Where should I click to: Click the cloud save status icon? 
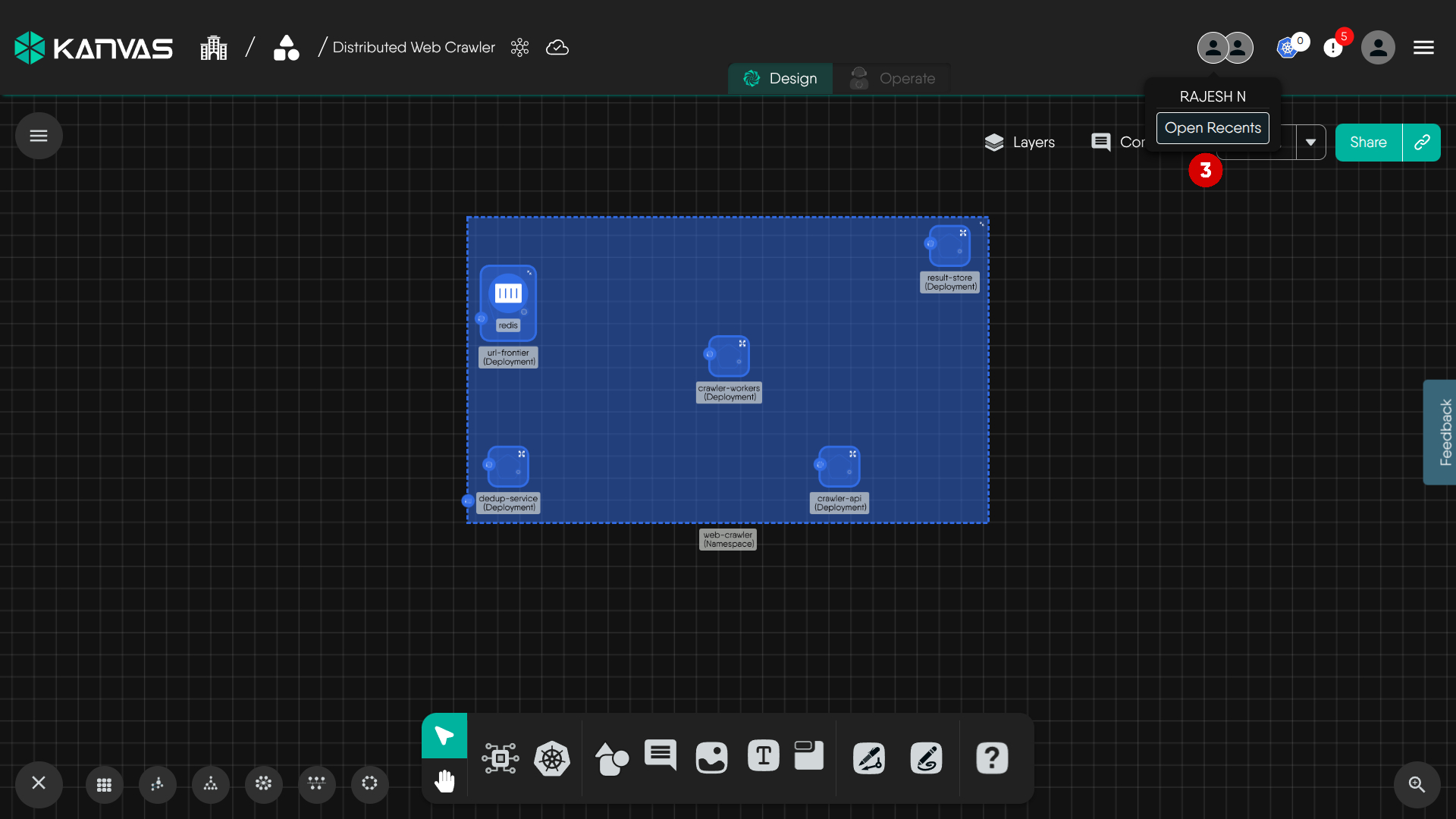tap(557, 48)
